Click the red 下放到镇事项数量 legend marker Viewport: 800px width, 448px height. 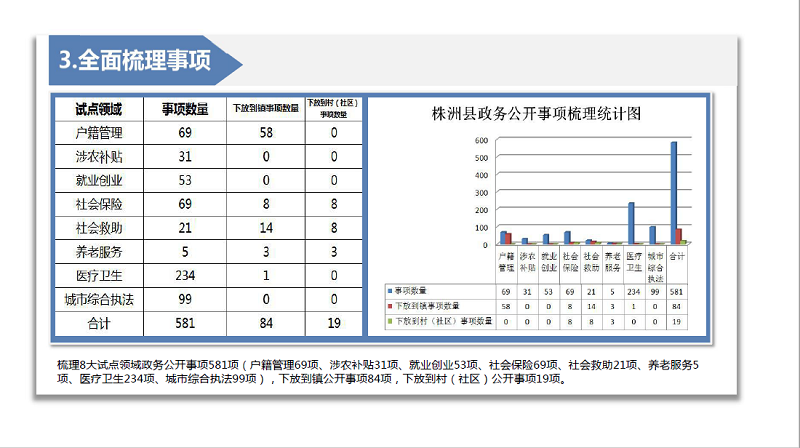point(391,306)
